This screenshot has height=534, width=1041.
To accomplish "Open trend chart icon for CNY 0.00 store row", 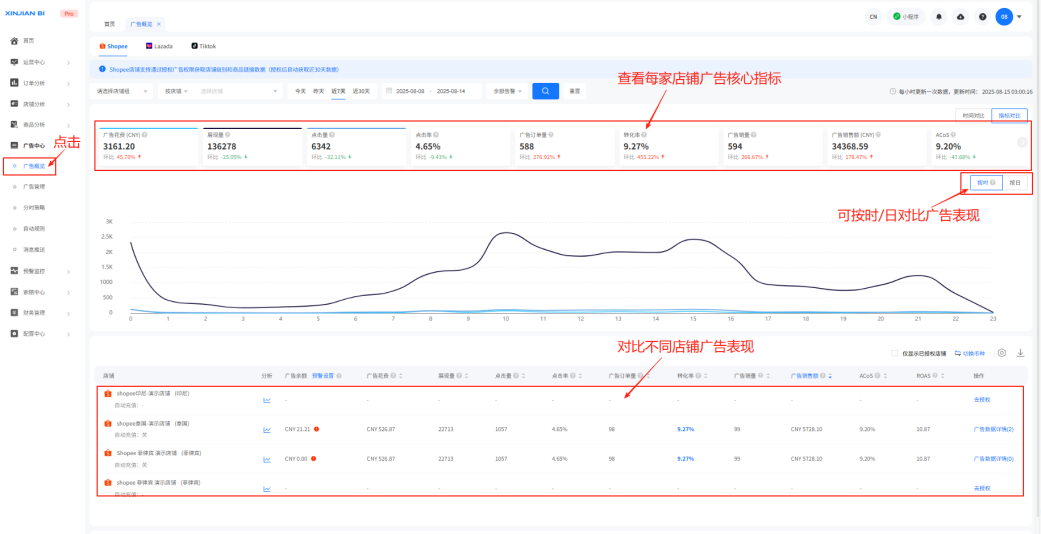I will [x=267, y=459].
